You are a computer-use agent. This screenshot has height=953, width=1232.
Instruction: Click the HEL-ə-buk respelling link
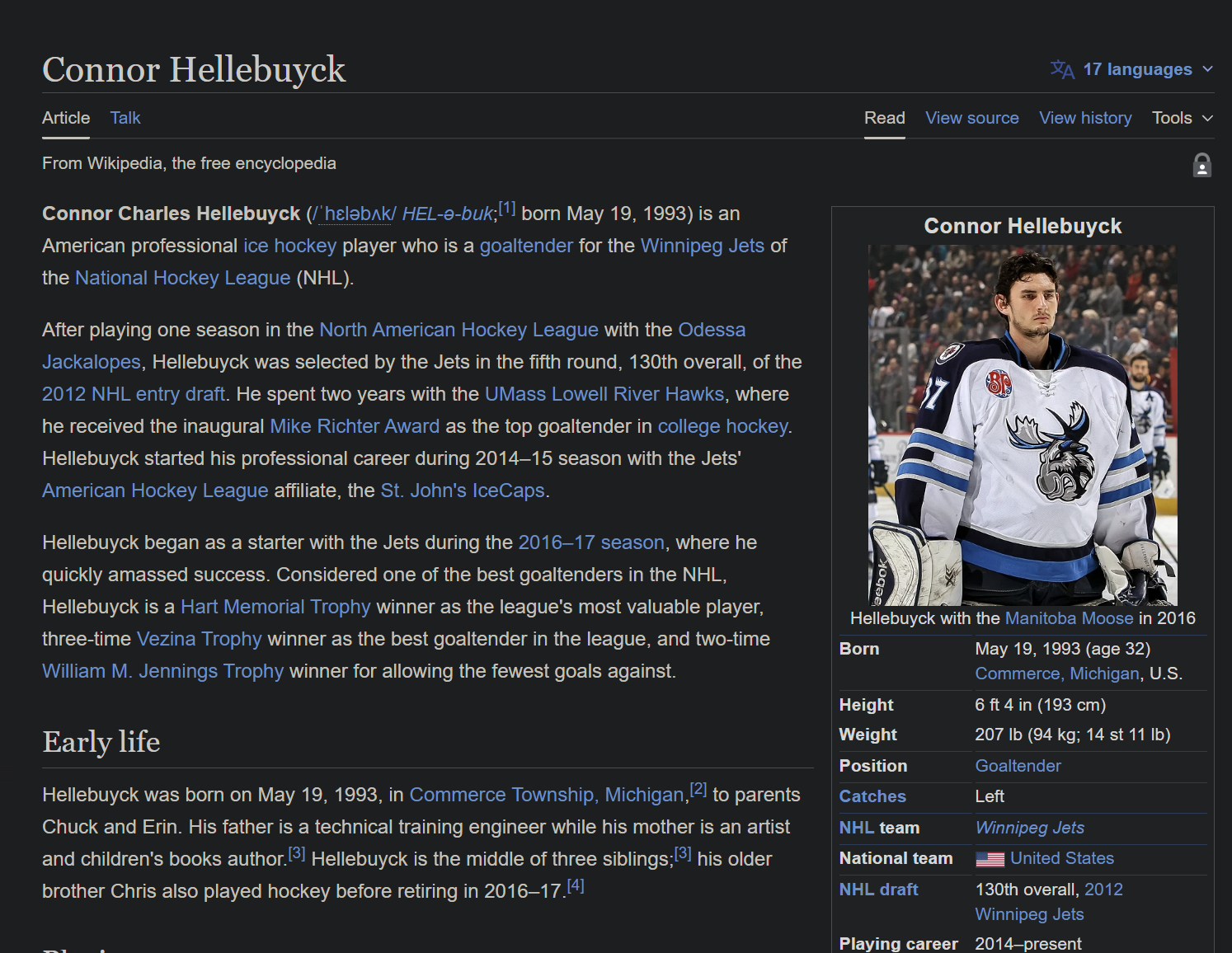[x=447, y=214]
